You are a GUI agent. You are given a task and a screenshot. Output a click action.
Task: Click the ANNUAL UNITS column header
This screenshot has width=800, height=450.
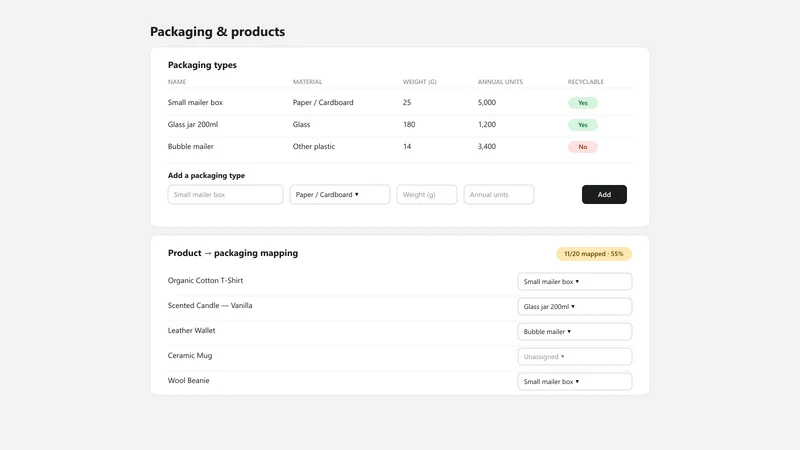point(501,82)
